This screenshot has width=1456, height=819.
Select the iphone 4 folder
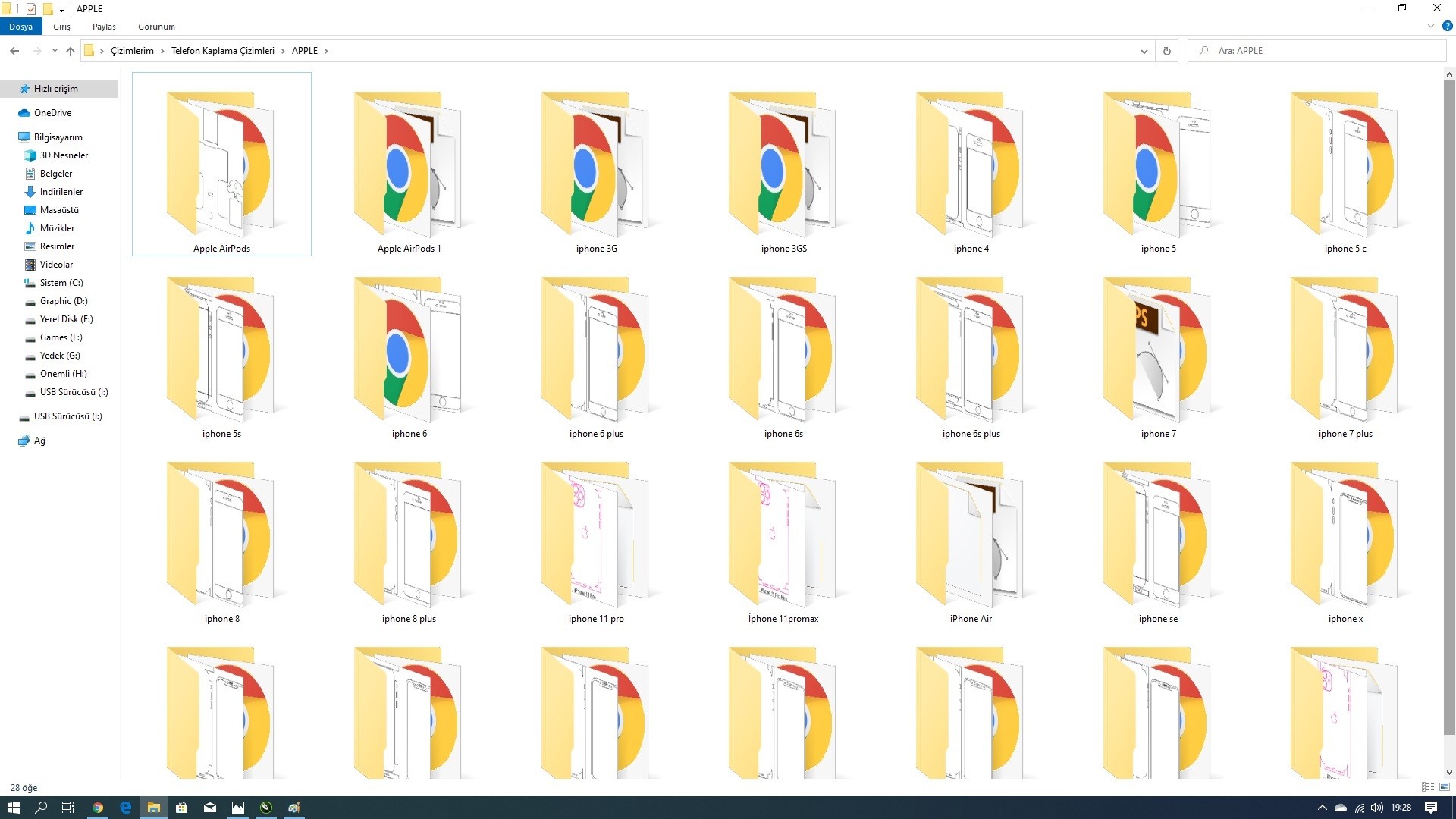tap(971, 165)
